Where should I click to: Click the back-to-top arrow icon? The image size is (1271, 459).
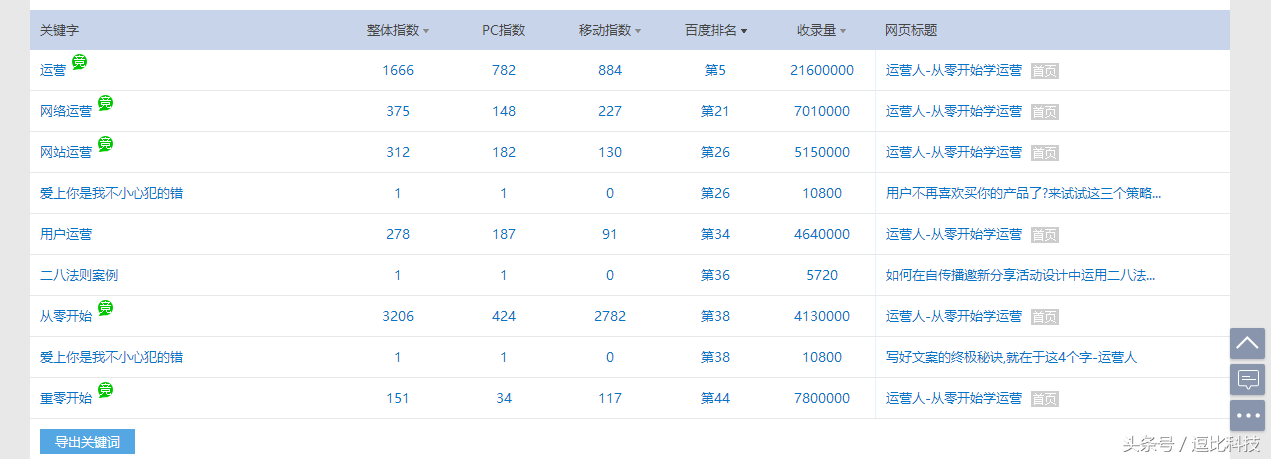[1247, 344]
